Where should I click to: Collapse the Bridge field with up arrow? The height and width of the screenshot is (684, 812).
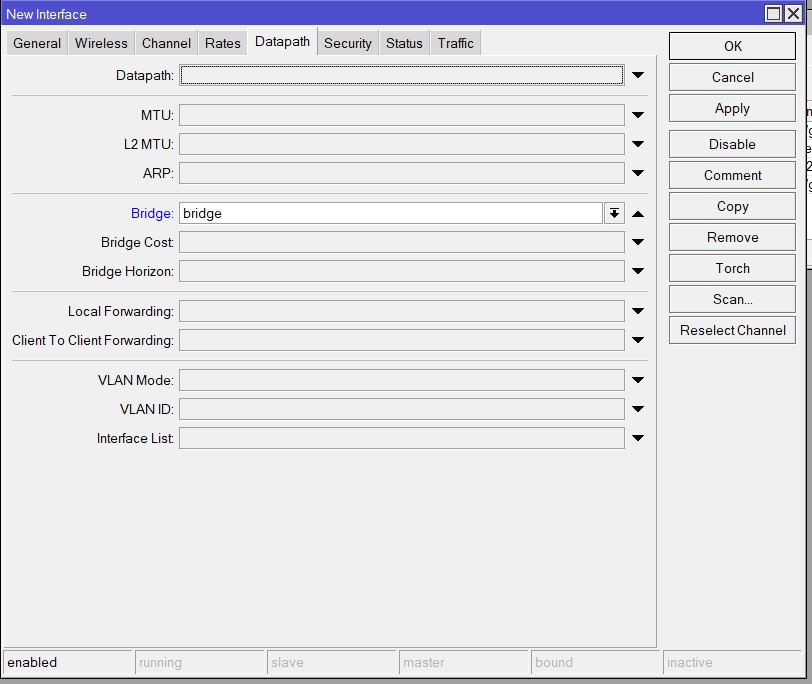(x=638, y=213)
